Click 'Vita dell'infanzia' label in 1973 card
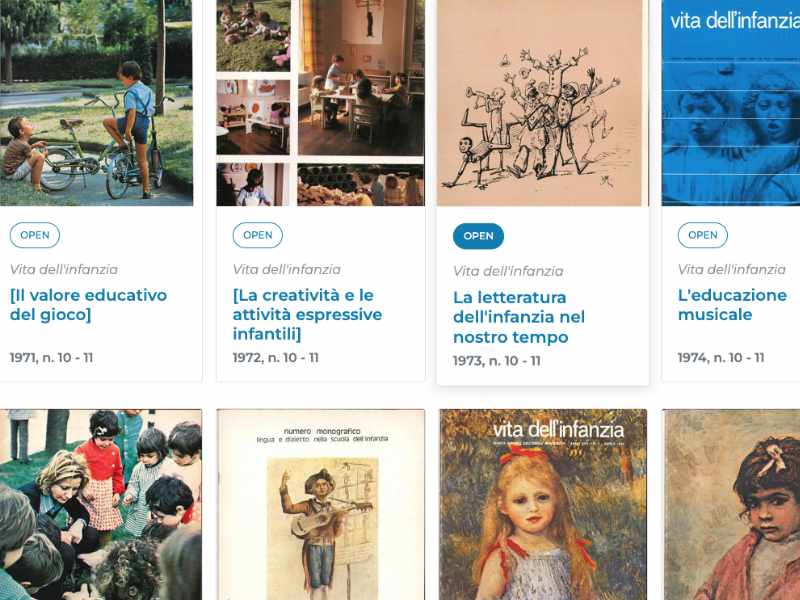 (x=508, y=271)
